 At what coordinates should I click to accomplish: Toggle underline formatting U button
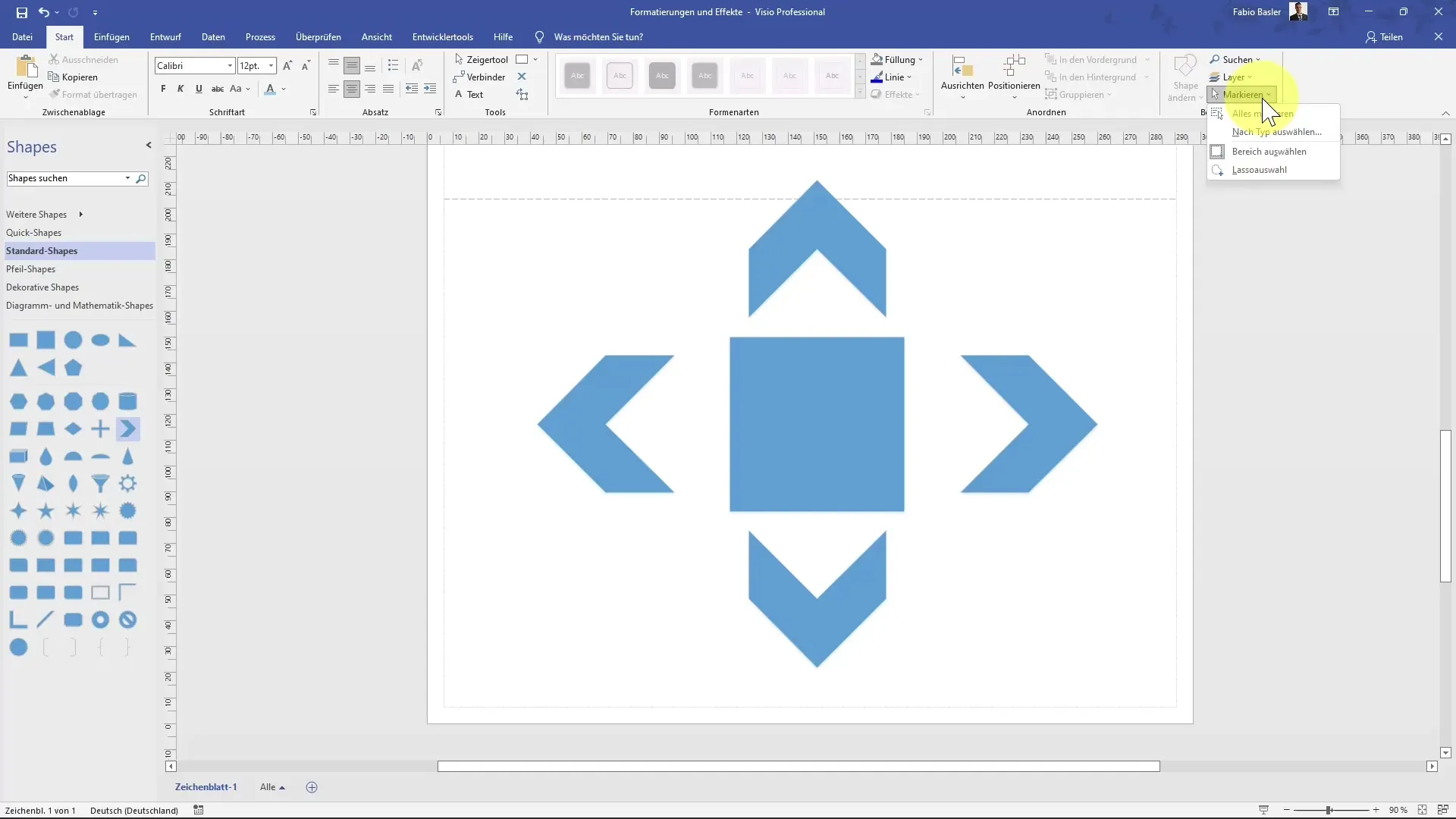pyautogui.click(x=199, y=89)
